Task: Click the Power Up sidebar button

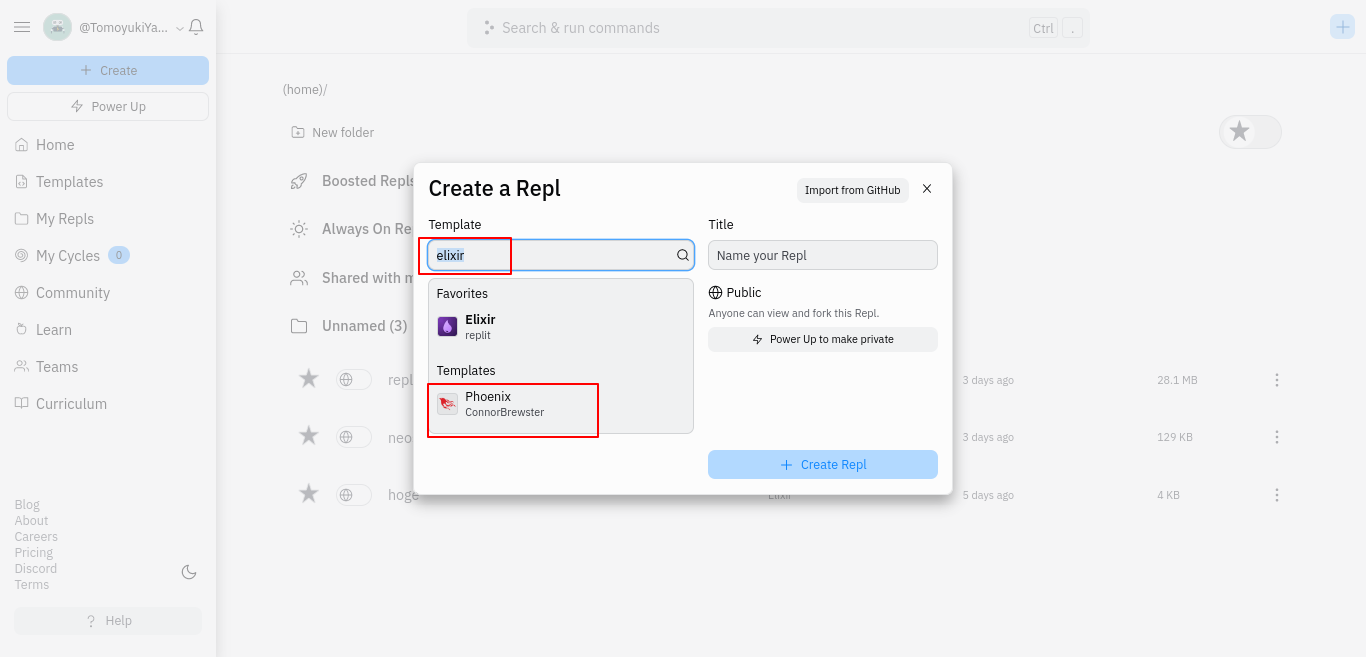Action: tap(108, 106)
